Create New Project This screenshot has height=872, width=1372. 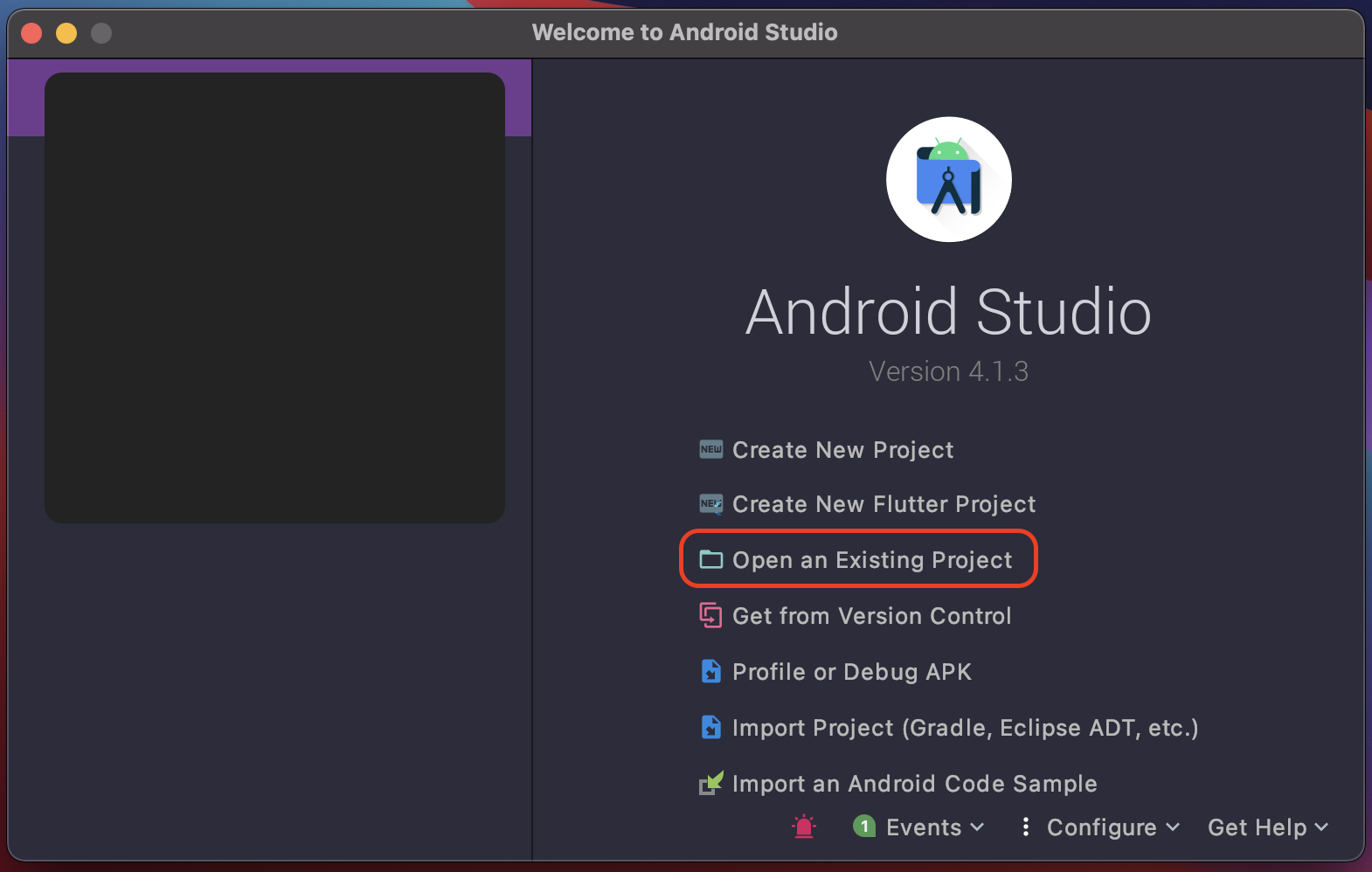pyautogui.click(x=842, y=450)
